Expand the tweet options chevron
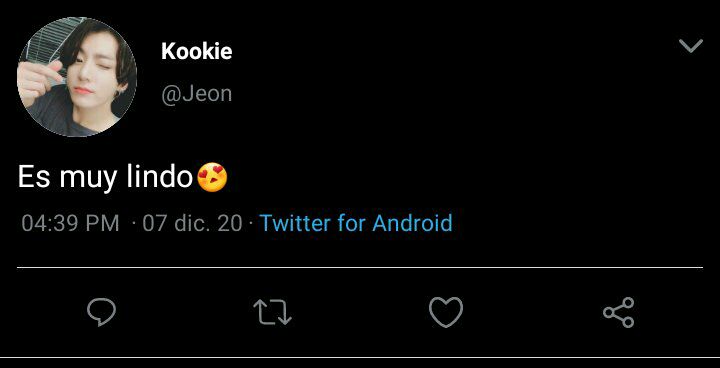Image resolution: width=720 pixels, height=368 pixels. coord(691,46)
